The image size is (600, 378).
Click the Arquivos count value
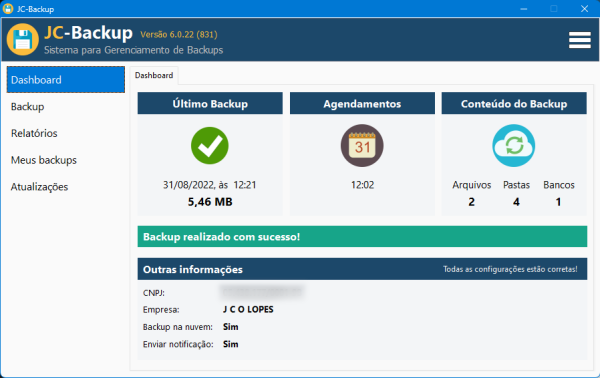tap(471, 202)
